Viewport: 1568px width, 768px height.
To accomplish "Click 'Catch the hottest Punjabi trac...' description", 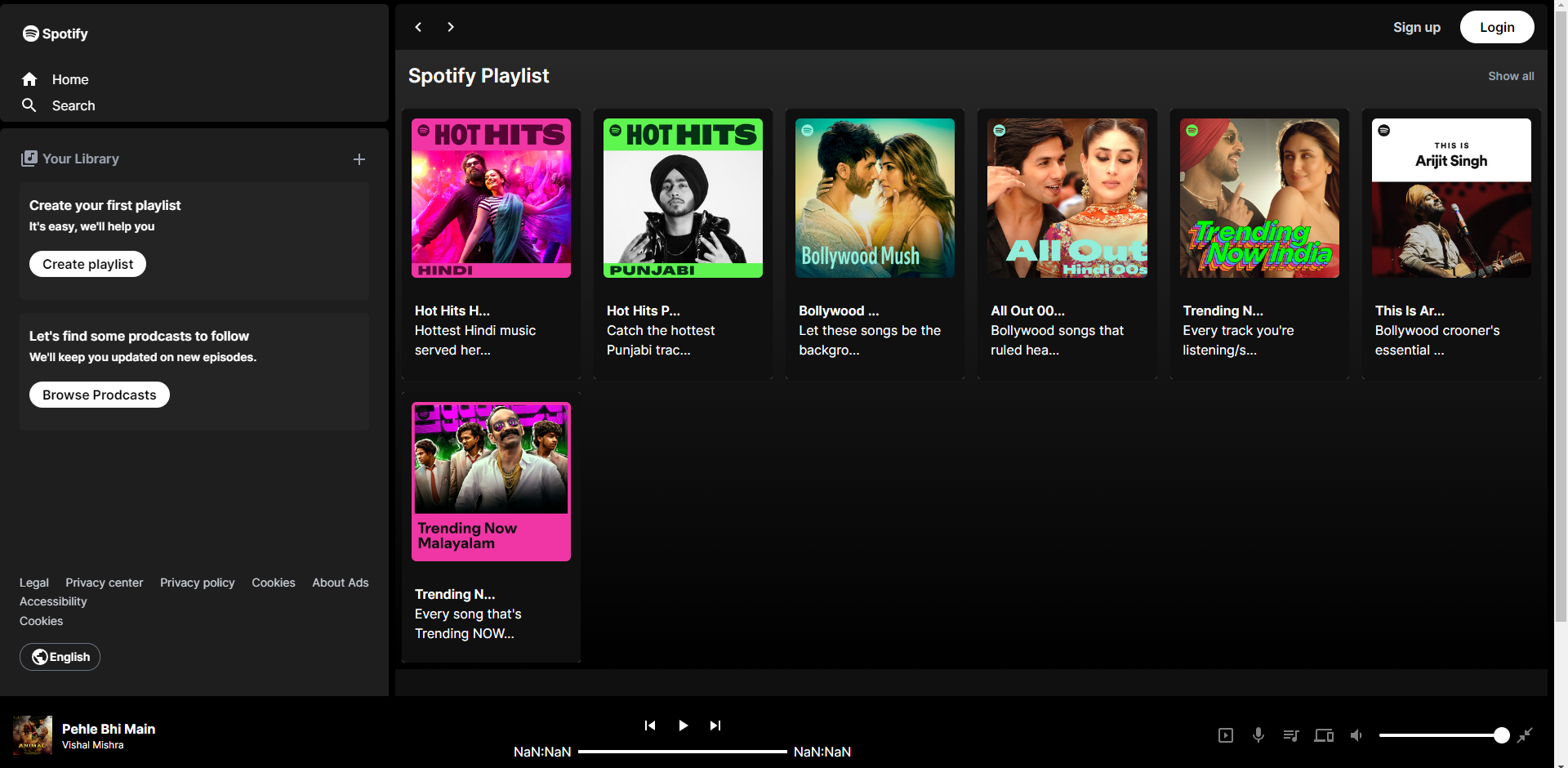I will point(661,340).
